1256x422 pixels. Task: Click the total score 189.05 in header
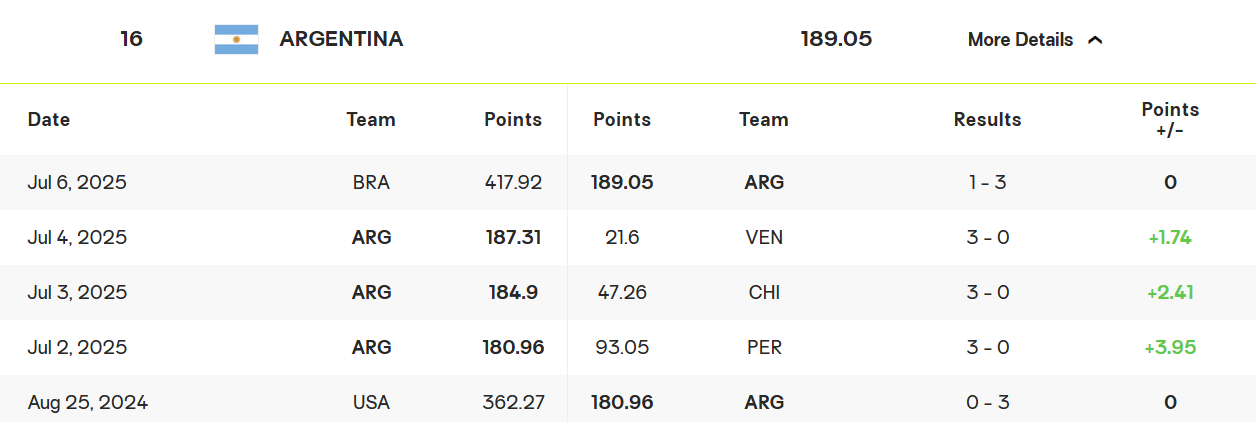coord(836,39)
